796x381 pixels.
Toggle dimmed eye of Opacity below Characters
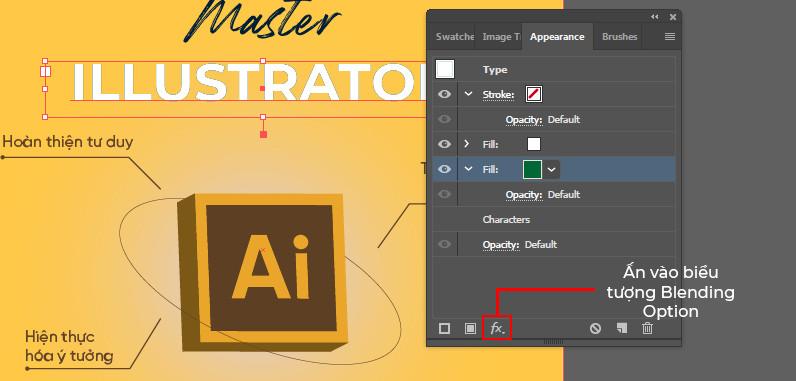click(444, 245)
